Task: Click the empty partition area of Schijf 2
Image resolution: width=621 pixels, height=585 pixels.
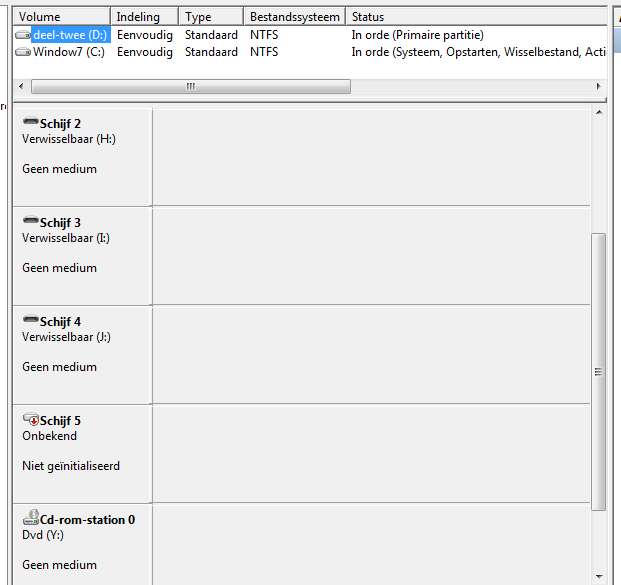Action: point(371,158)
